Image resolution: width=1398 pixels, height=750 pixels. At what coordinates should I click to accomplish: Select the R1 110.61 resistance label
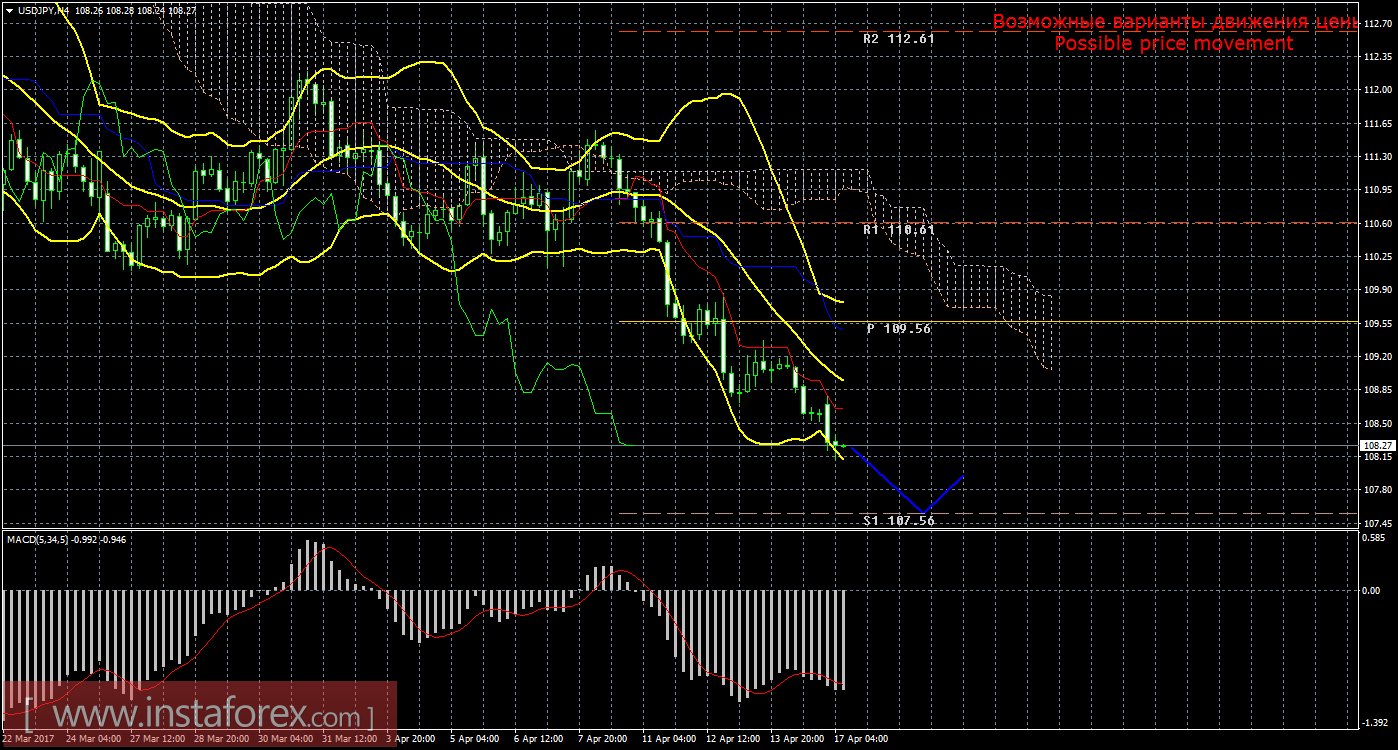[898, 230]
